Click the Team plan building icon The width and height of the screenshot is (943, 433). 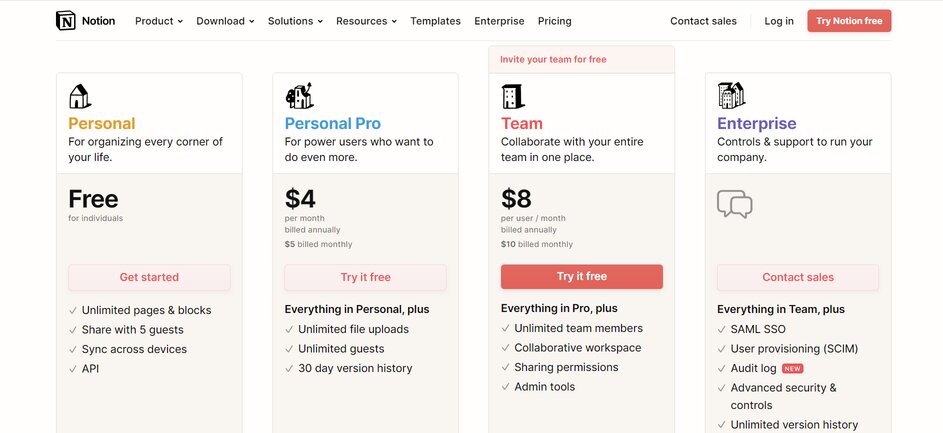point(512,96)
